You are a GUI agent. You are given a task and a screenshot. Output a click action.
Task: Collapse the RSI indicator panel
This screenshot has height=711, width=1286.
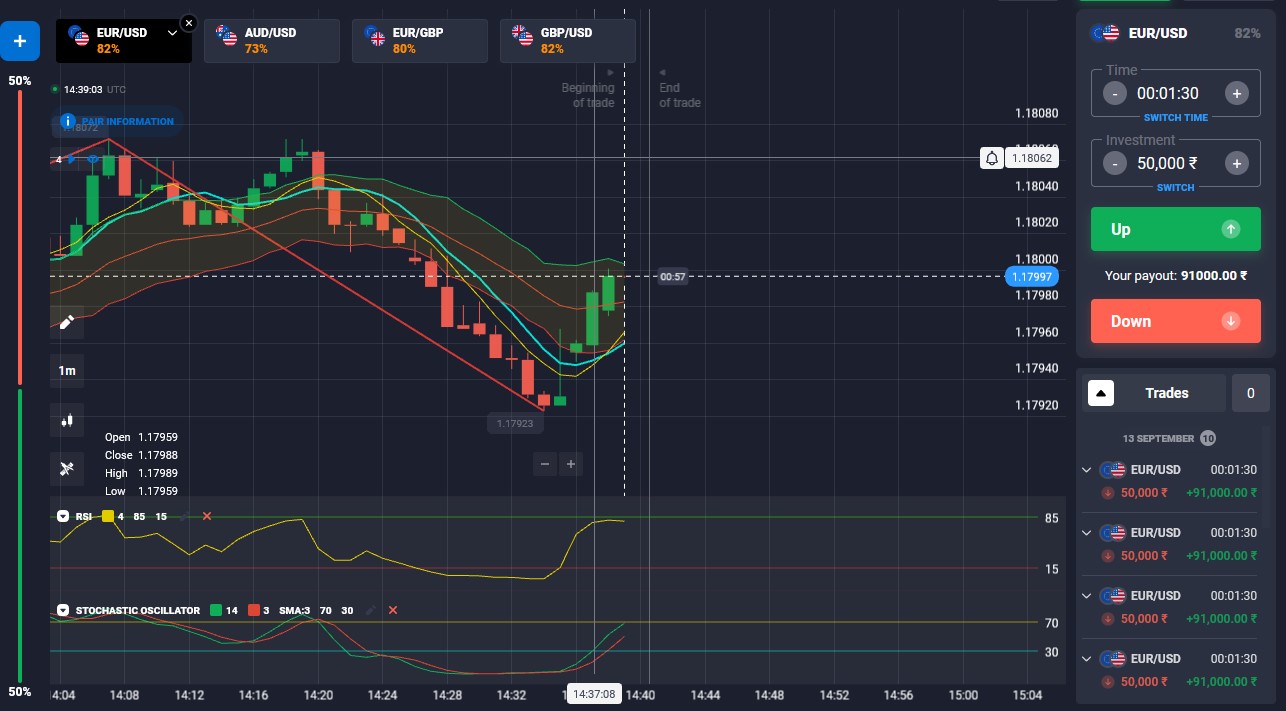(63, 516)
